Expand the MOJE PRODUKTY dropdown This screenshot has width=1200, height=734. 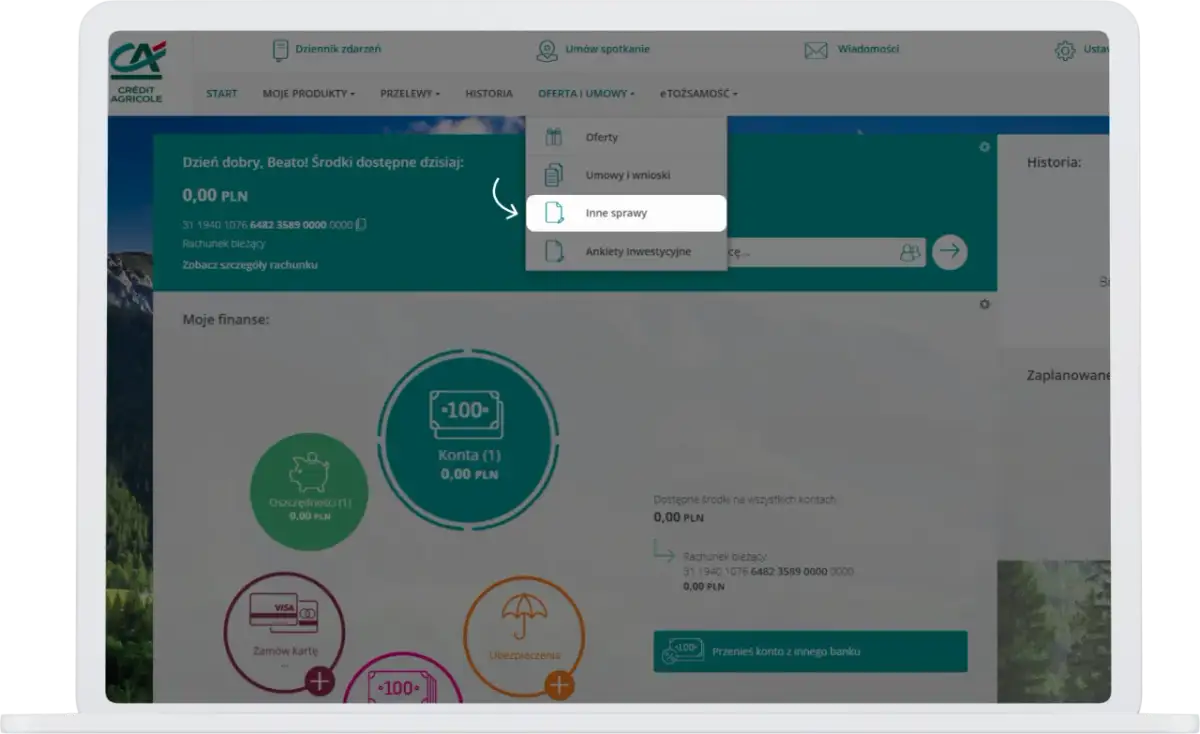308,94
